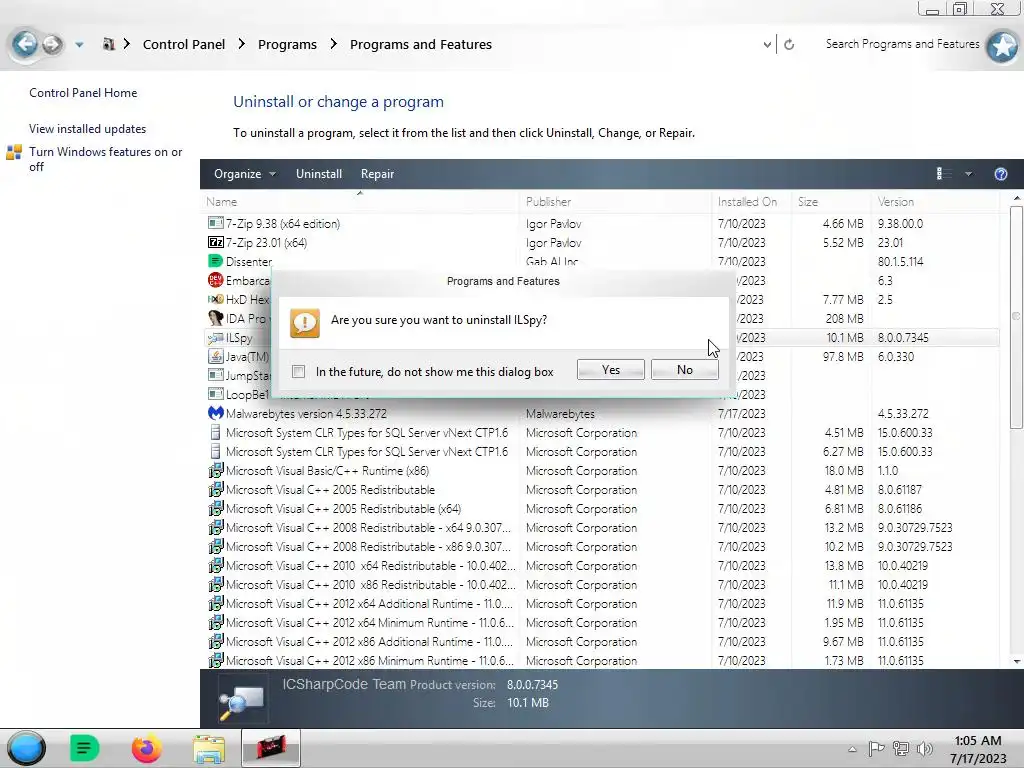Click the warning icon in the dialog
The width and height of the screenshot is (1024, 768).
tap(304, 323)
